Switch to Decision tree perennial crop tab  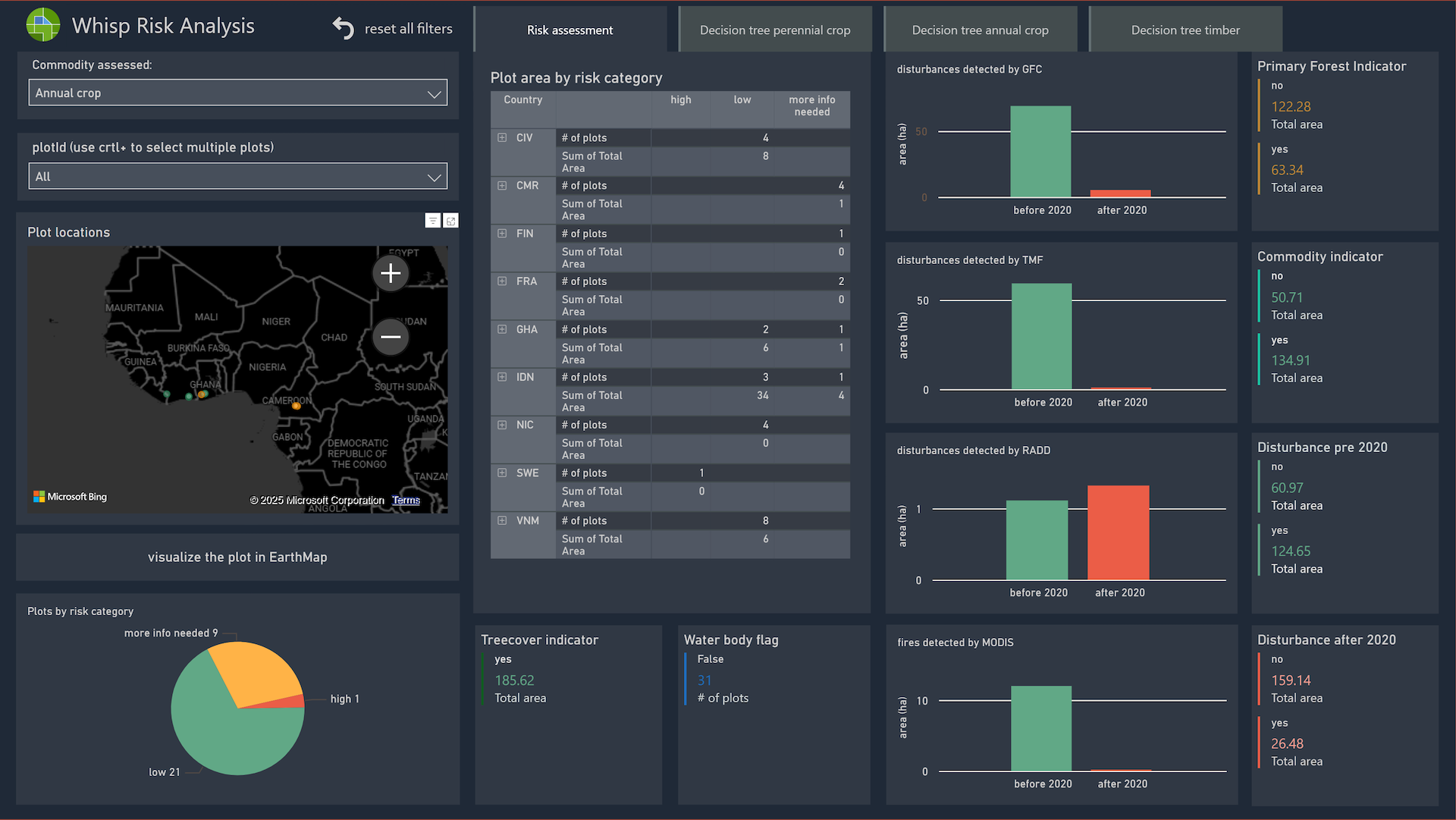pyautogui.click(x=775, y=30)
